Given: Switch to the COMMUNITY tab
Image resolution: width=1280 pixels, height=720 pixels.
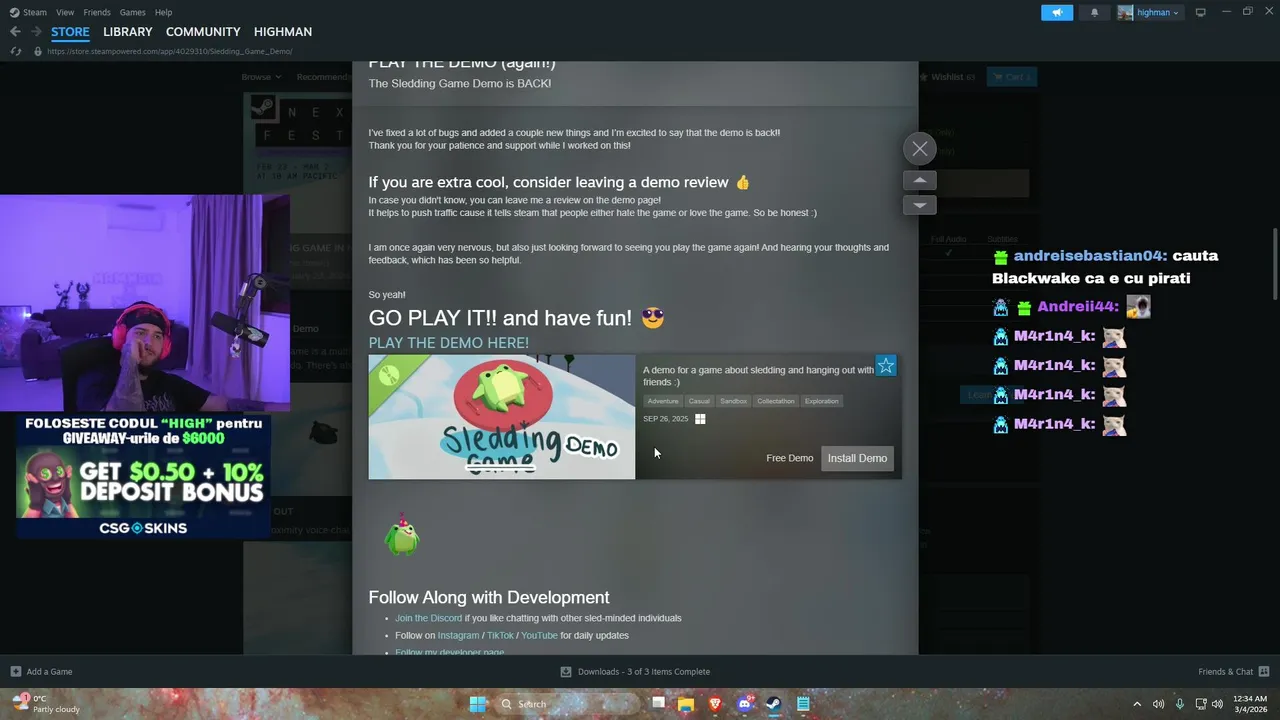Looking at the screenshot, I should point(203,32).
